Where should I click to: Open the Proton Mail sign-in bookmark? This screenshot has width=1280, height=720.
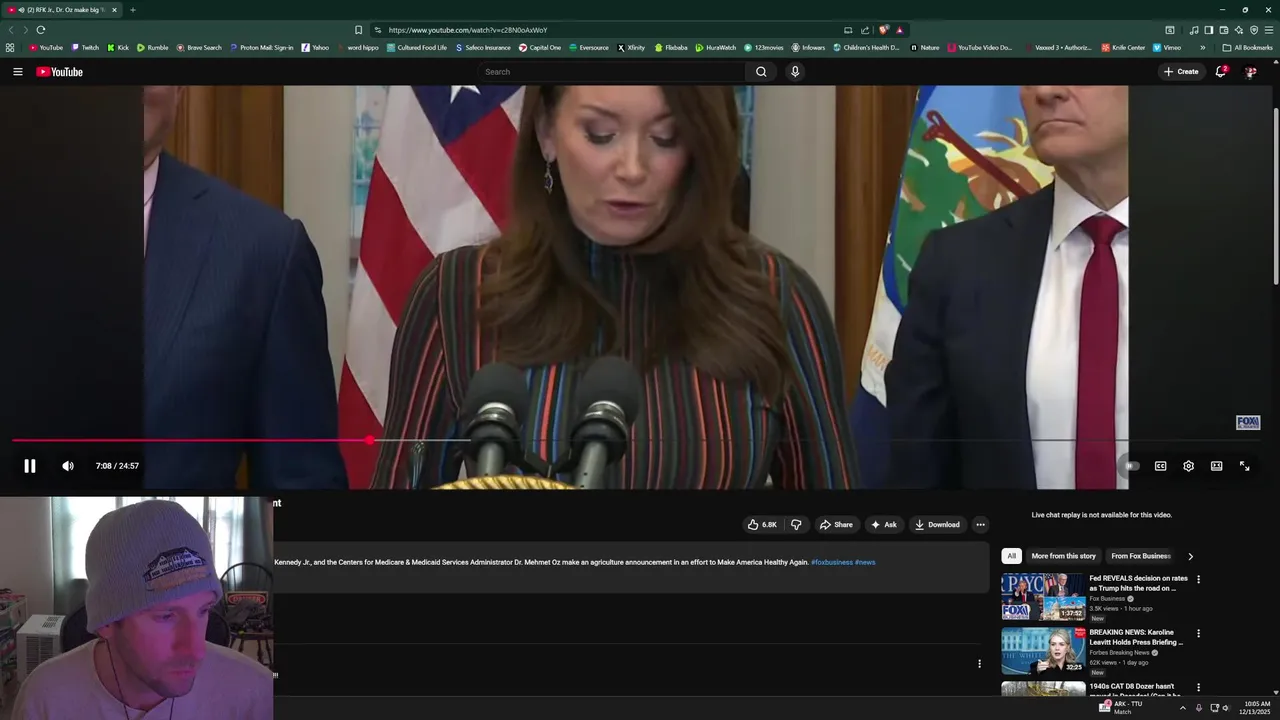click(262, 47)
